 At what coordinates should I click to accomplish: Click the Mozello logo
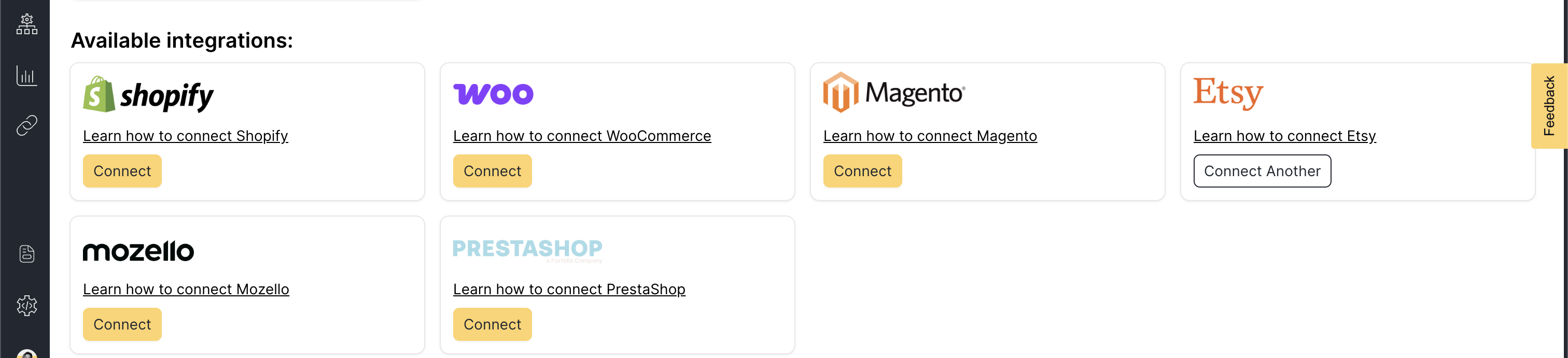click(138, 250)
